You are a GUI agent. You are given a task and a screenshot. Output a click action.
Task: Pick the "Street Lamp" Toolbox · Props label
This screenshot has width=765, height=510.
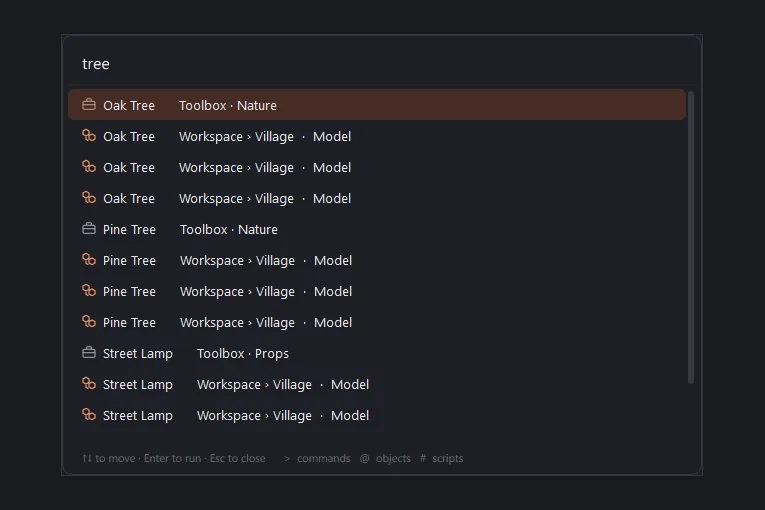pyautogui.click(x=138, y=353)
